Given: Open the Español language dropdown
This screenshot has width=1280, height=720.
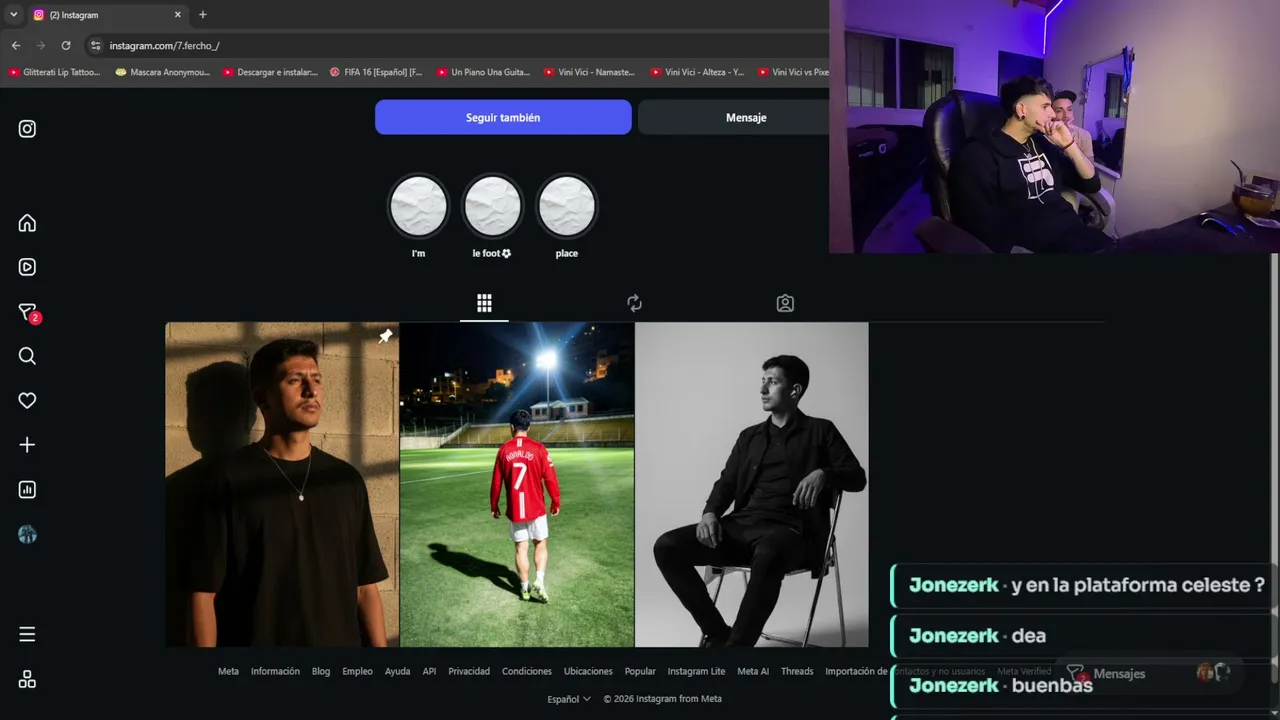Looking at the screenshot, I should click(569, 699).
